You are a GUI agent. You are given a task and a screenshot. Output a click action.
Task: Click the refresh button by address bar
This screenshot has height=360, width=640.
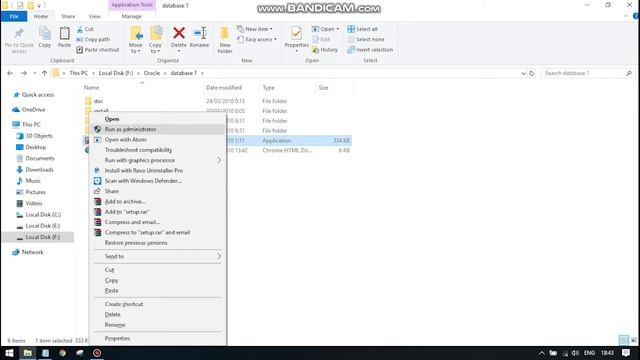click(x=531, y=73)
